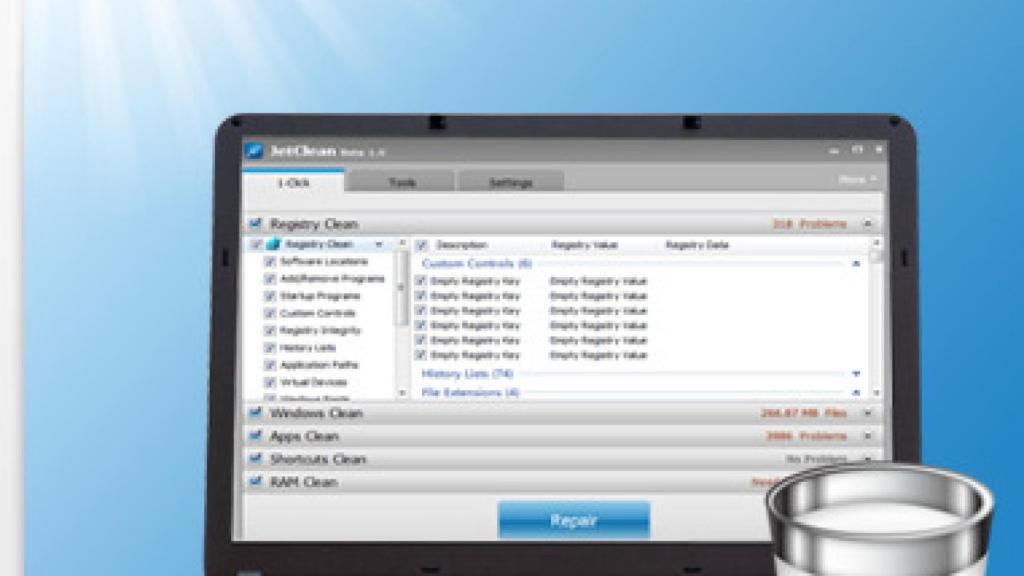Open the More dropdown menu

coord(857,180)
